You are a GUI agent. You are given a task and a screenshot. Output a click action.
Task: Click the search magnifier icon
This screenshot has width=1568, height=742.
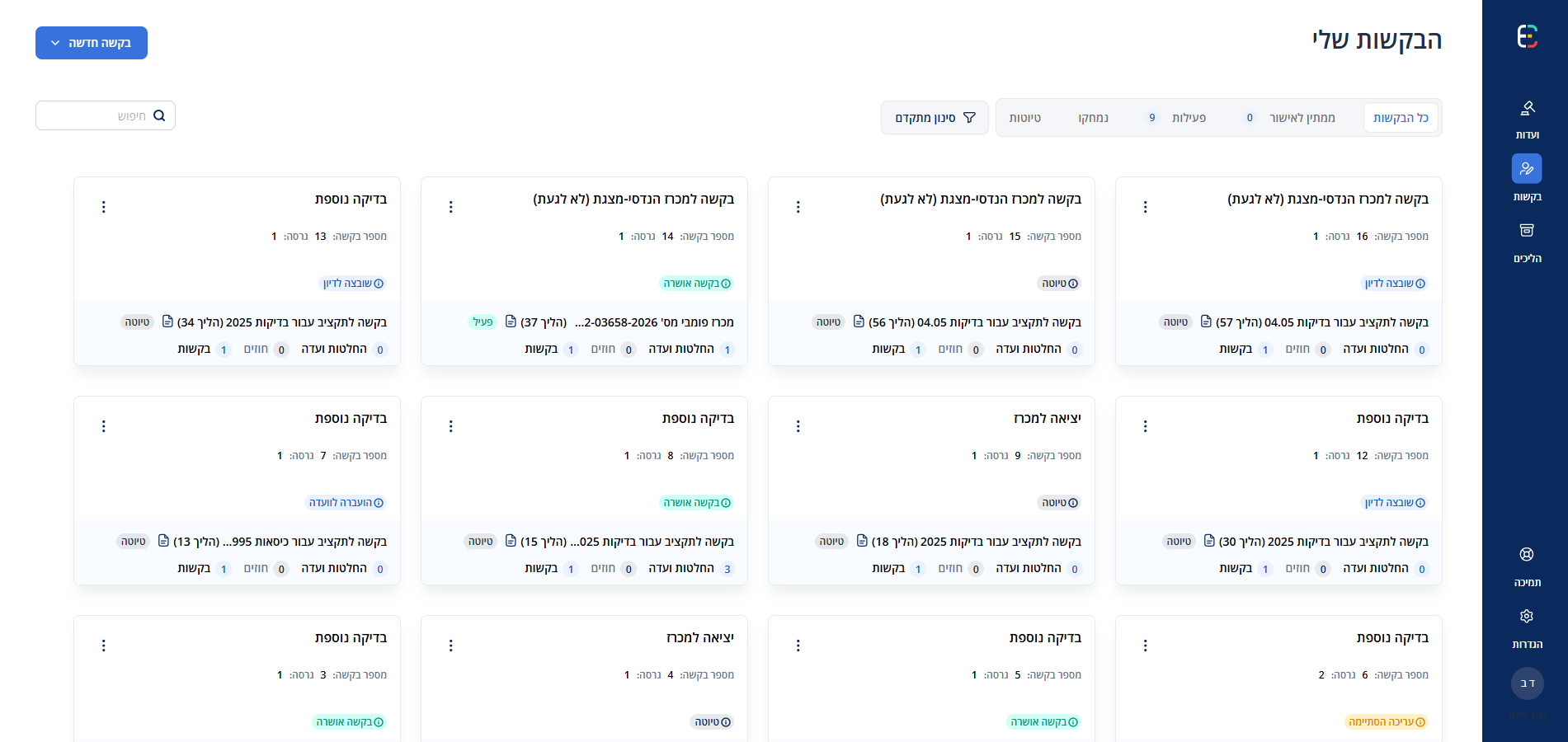pos(159,116)
